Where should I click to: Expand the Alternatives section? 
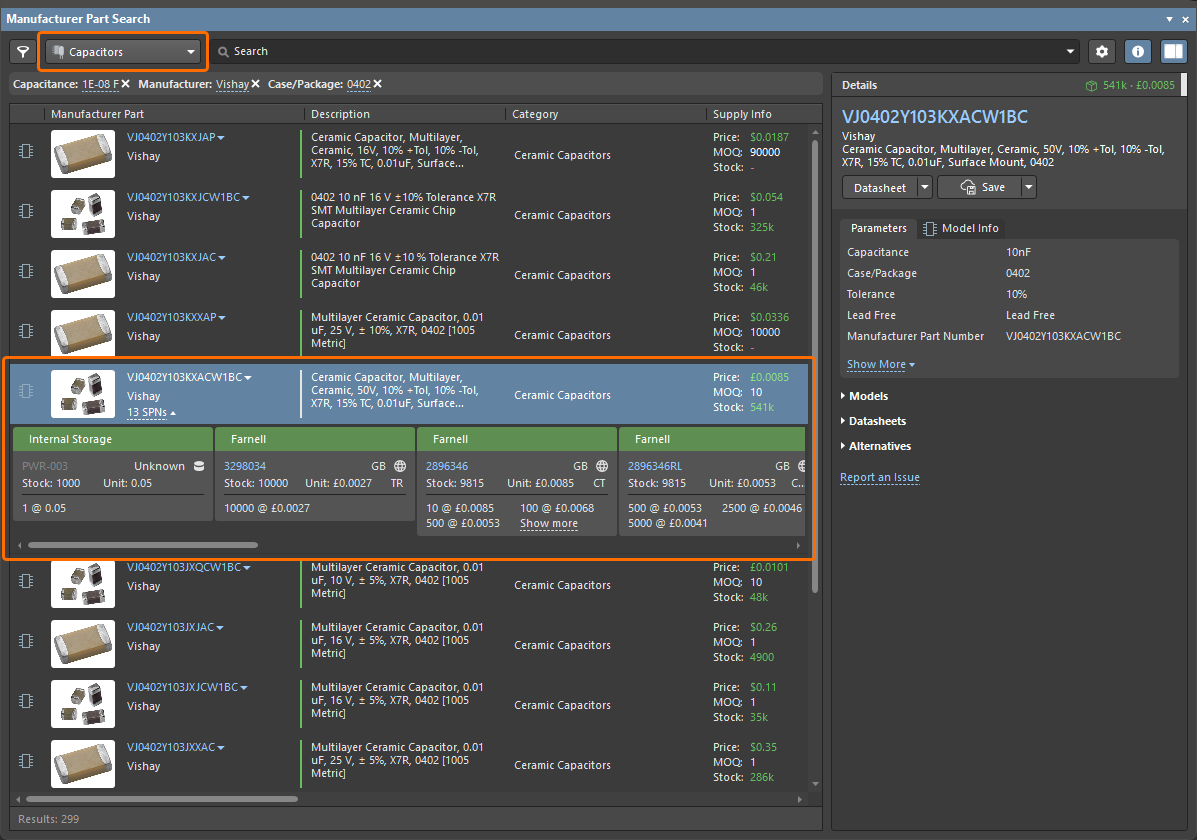click(879, 446)
